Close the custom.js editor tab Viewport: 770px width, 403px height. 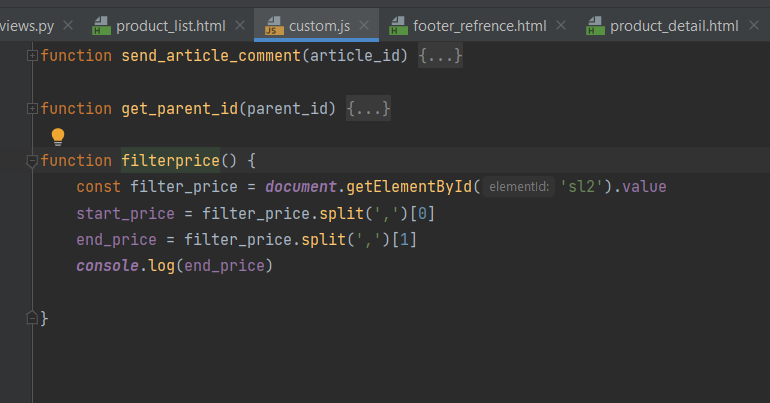(x=364, y=25)
